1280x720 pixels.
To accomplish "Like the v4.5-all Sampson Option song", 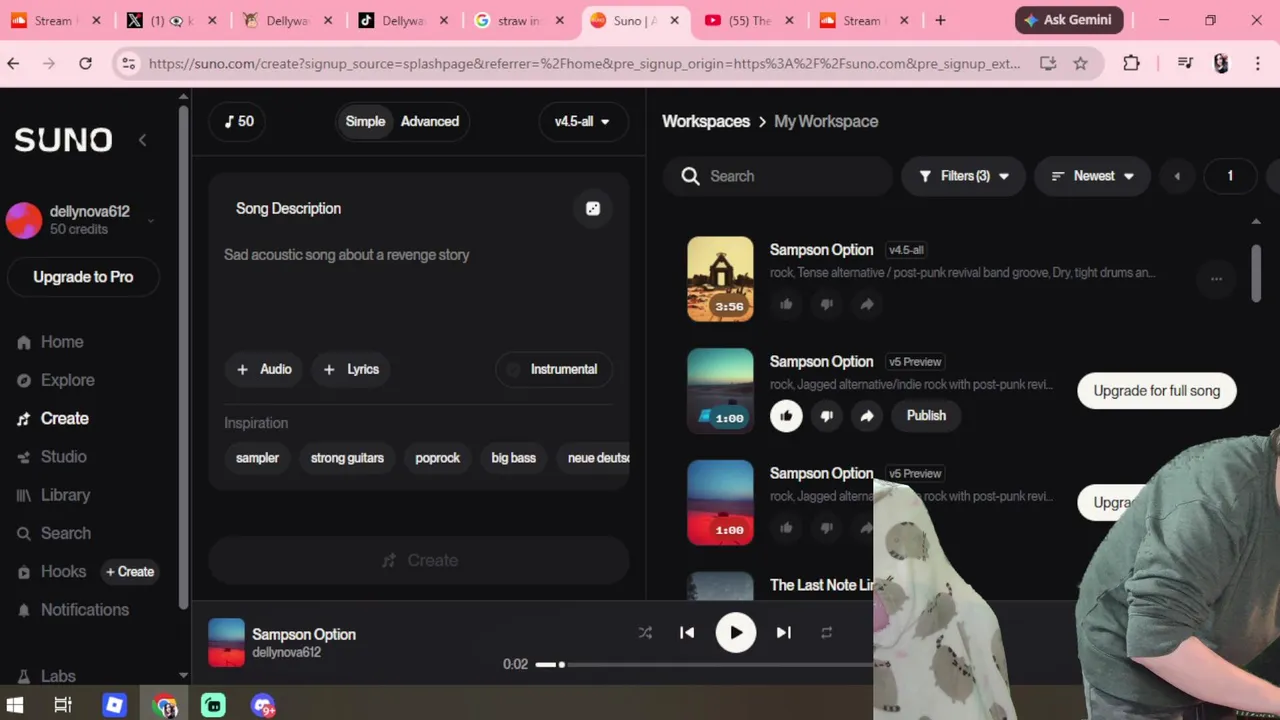I will pyautogui.click(x=786, y=304).
